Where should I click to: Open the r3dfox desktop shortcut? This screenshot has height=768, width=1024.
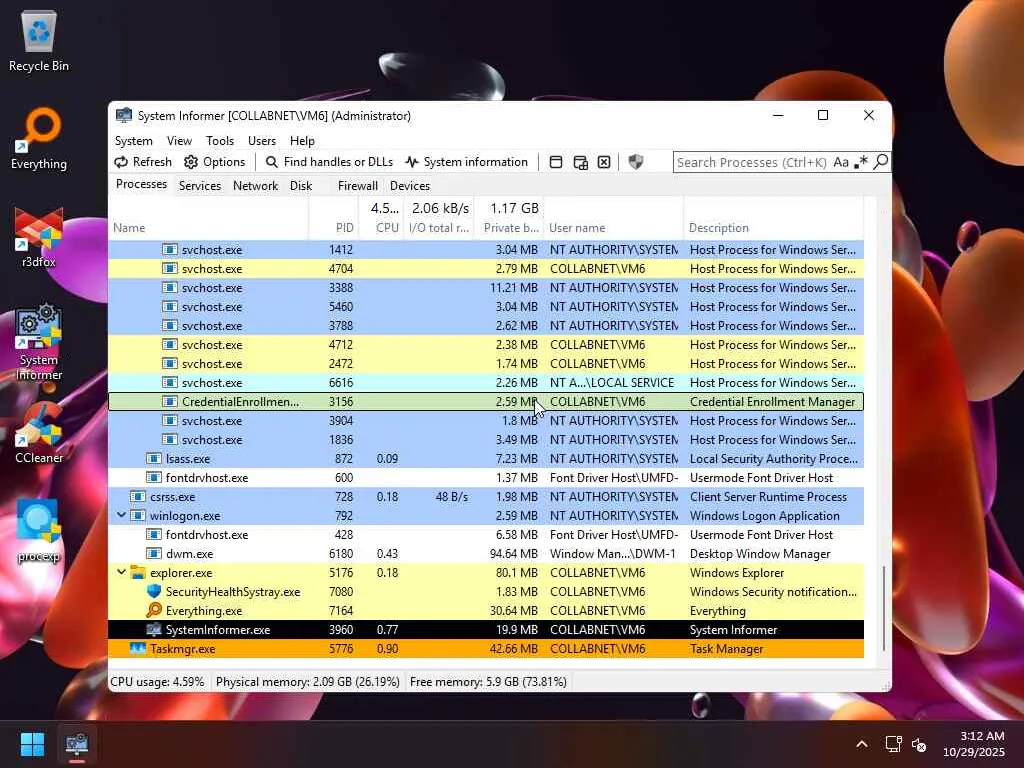(39, 238)
